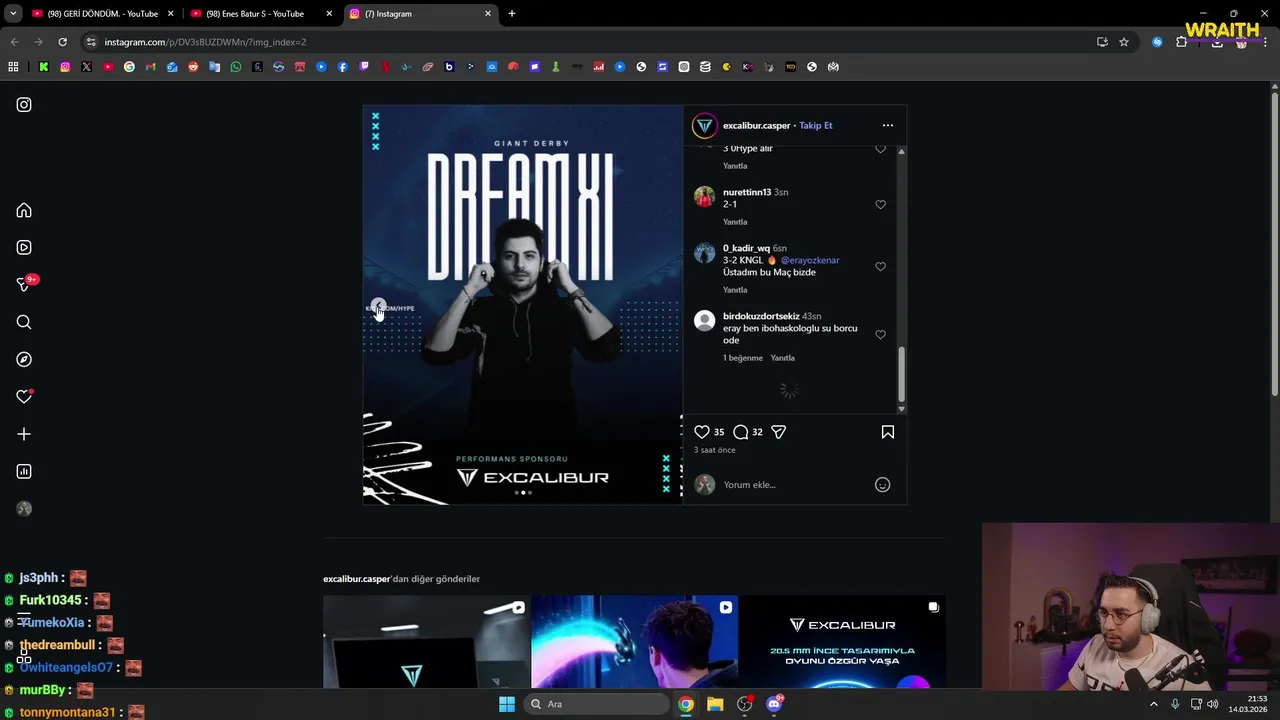Viewport: 1280px width, 720px height.
Task: Open Chrome from the taskbar
Action: pos(686,704)
